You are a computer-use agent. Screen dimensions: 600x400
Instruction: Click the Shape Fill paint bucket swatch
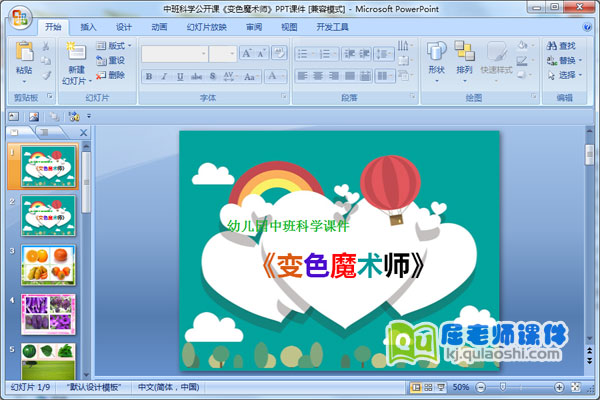coord(524,46)
